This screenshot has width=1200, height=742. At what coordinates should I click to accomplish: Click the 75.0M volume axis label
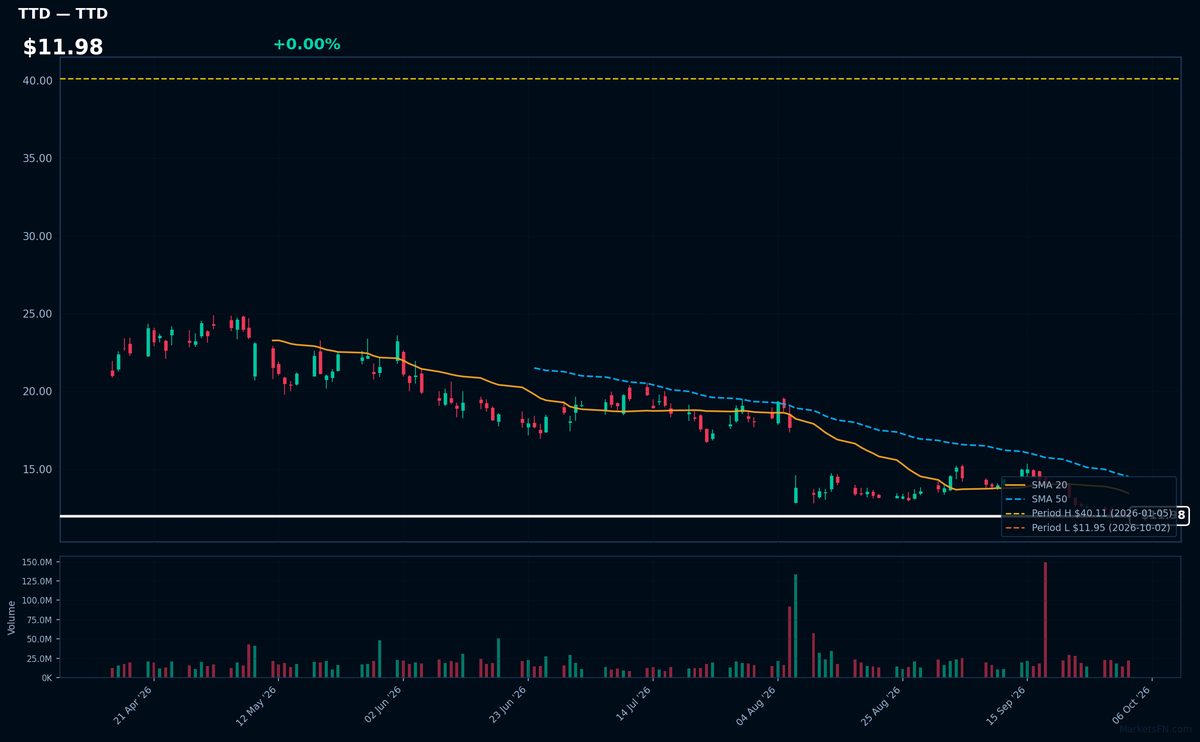coord(39,620)
